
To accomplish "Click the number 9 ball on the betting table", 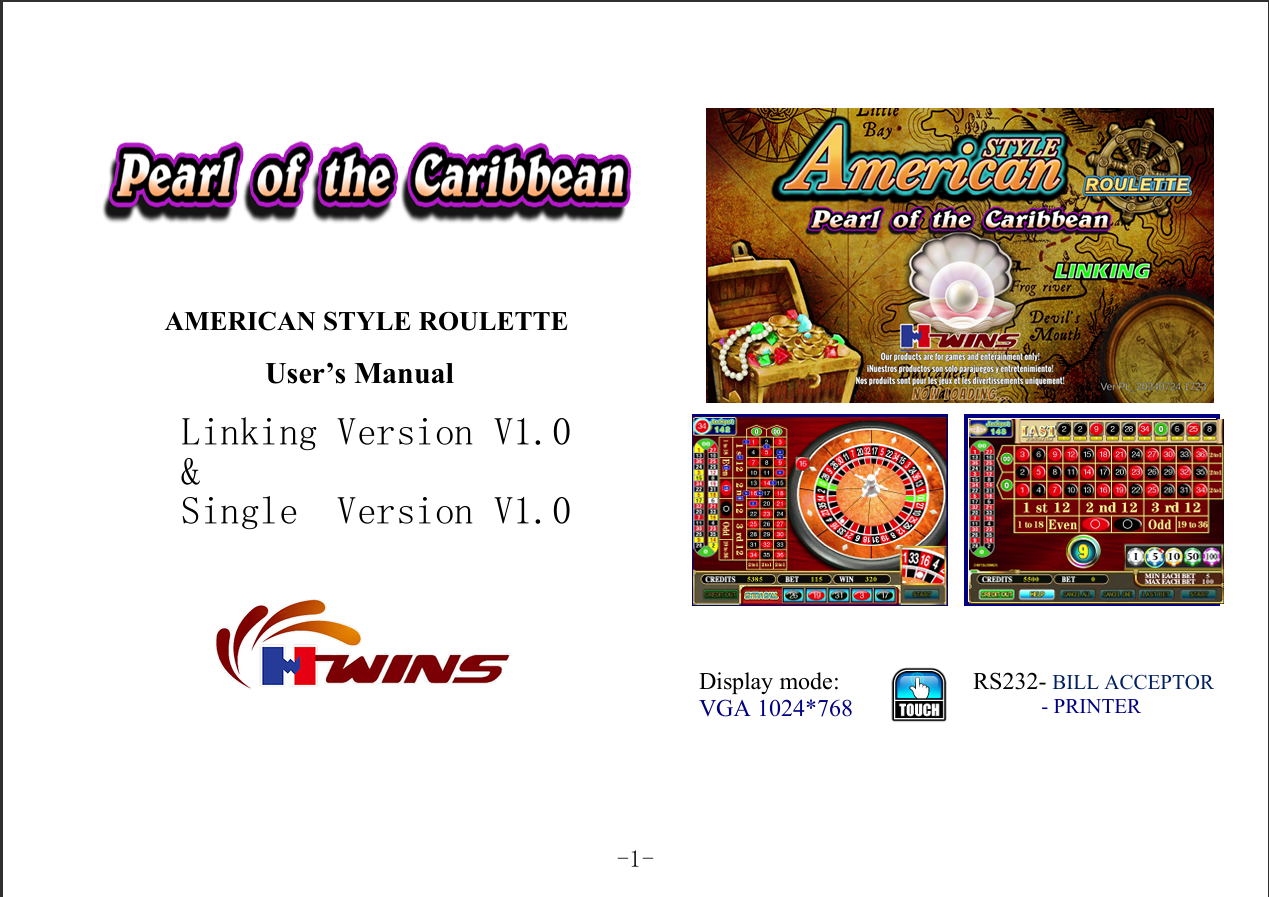I will pyautogui.click(x=1082, y=551).
